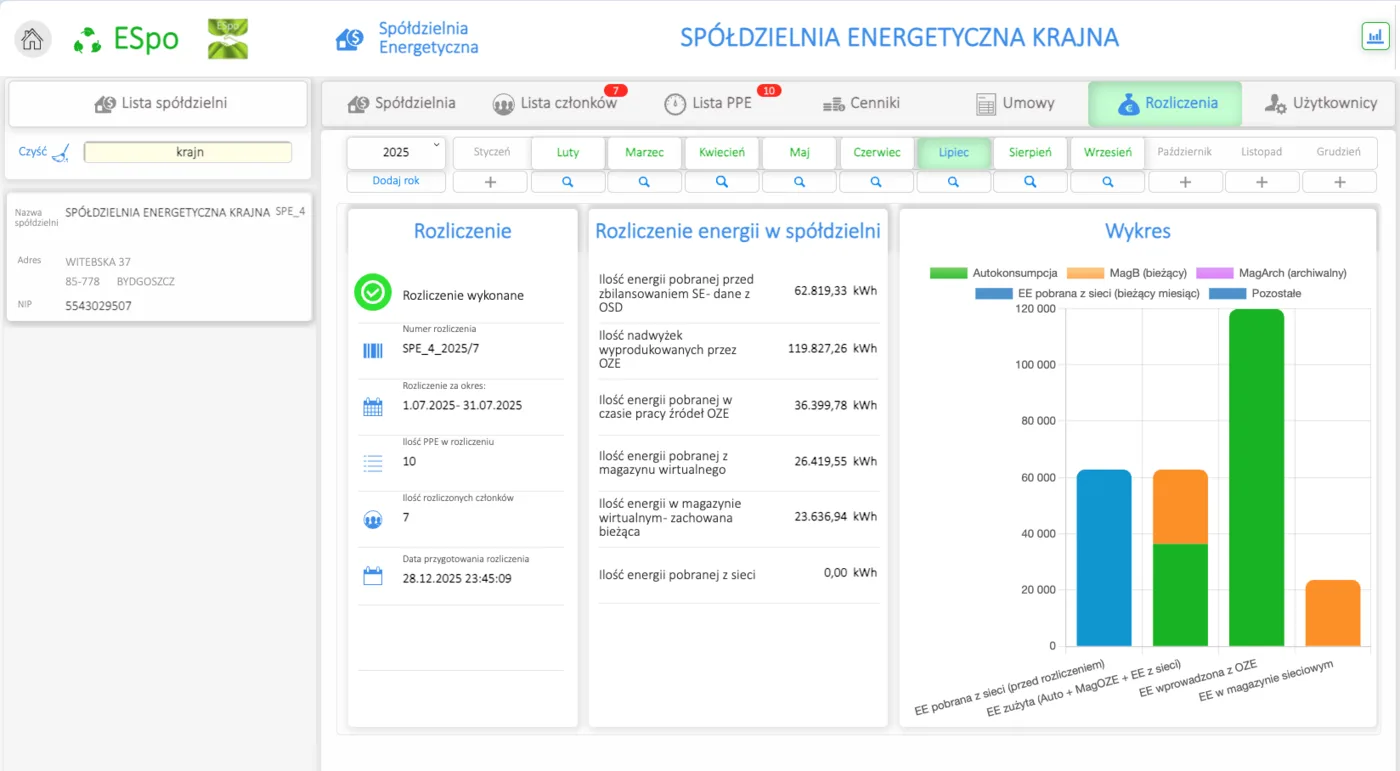Click the value 119.827,26 kWh
The height and width of the screenshot is (771, 1400).
[832, 348]
